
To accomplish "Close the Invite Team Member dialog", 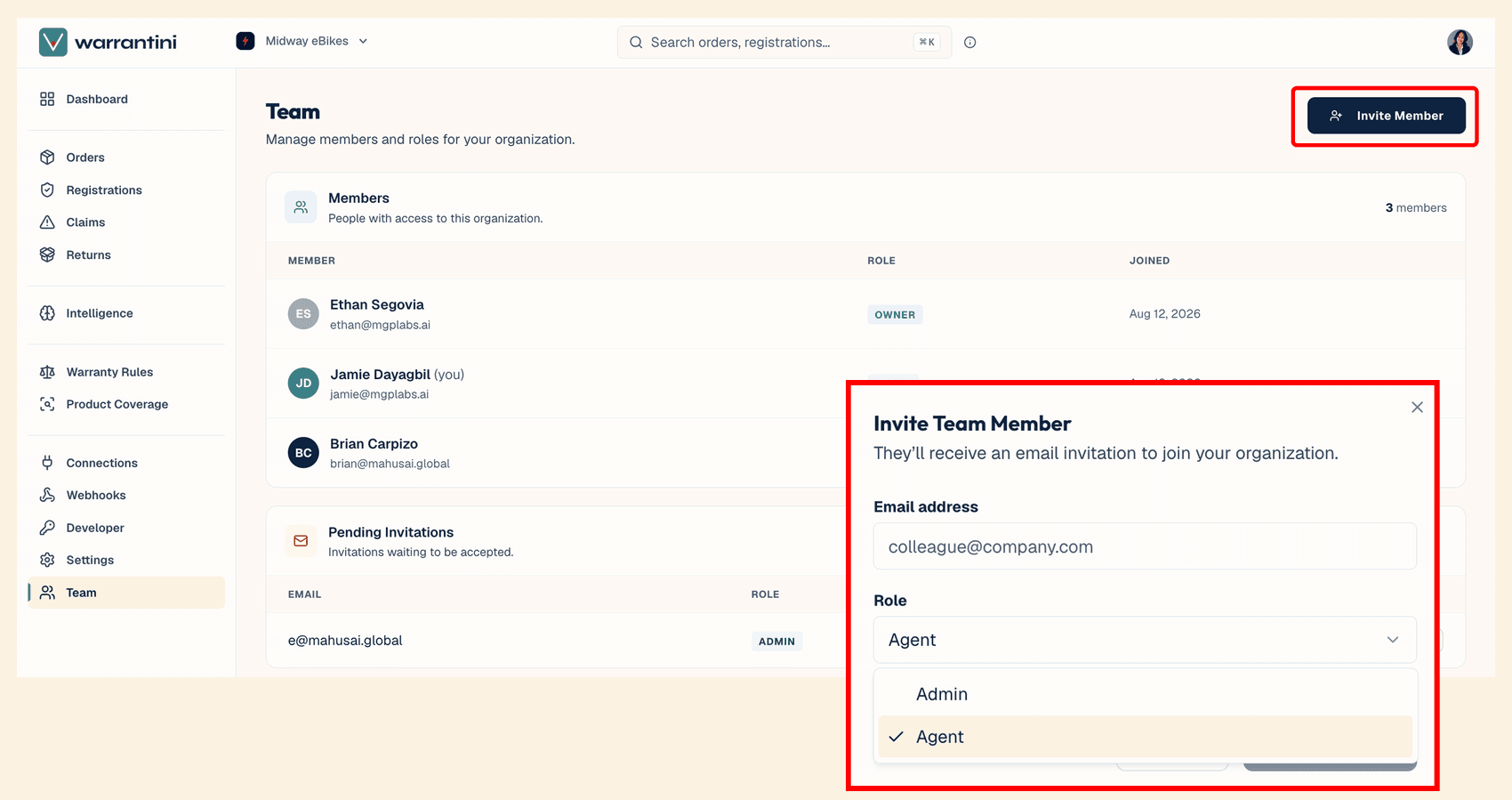I will (1417, 408).
